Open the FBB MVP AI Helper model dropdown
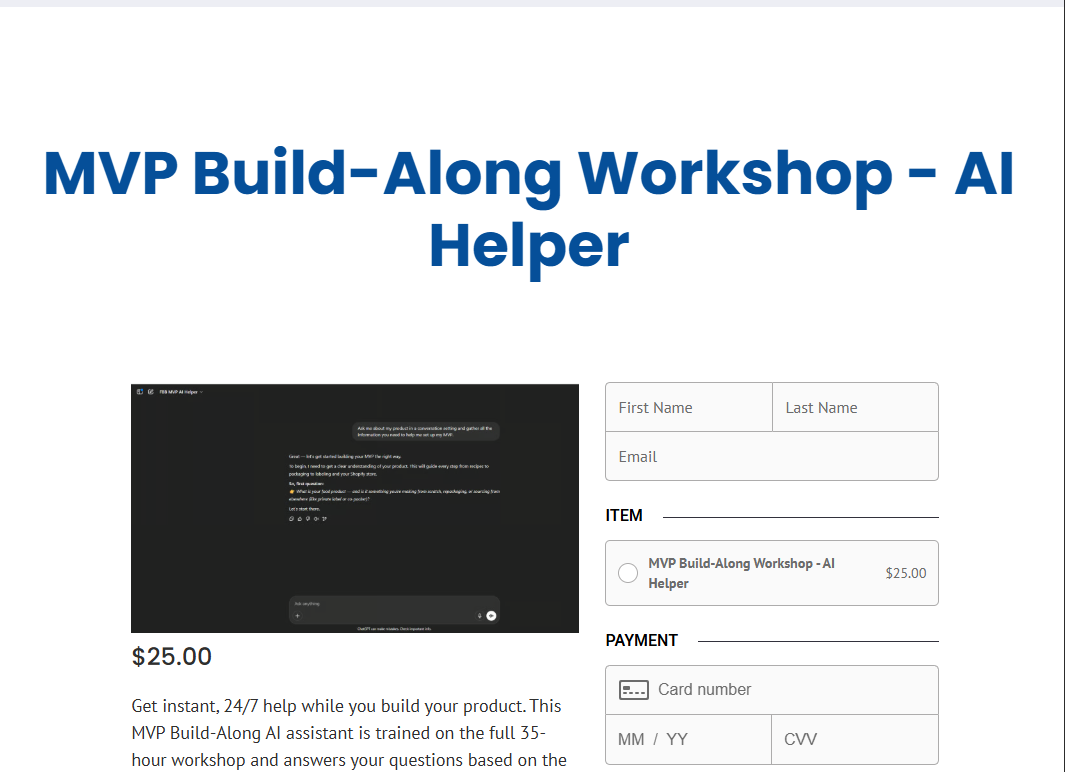This screenshot has width=1065, height=772. tap(181, 392)
